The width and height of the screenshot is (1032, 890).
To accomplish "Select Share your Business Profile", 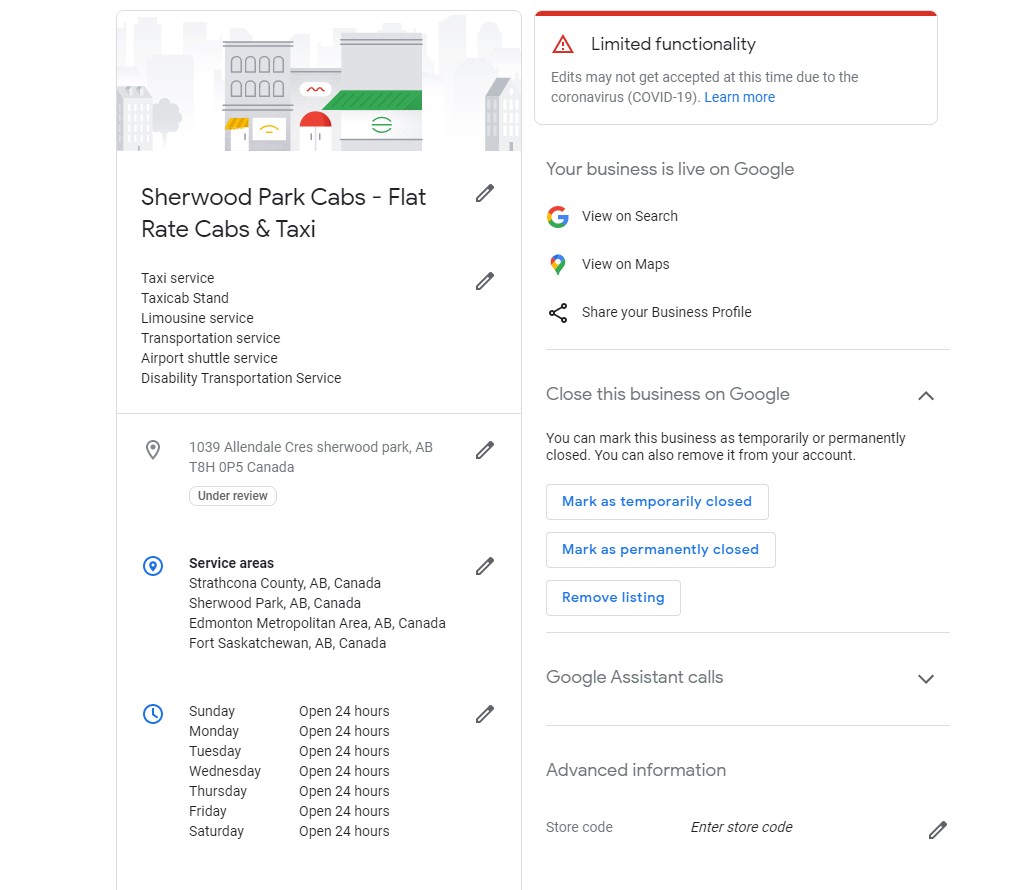I will coord(667,312).
